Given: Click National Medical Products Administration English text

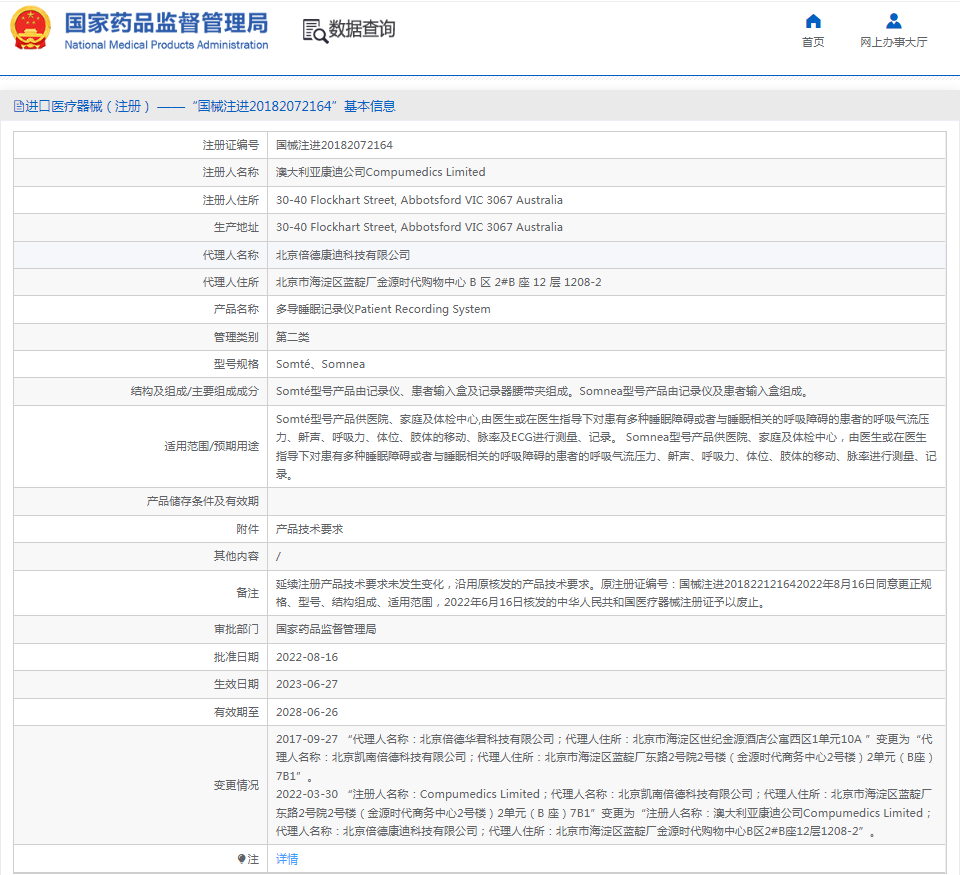Looking at the screenshot, I should tap(166, 45).
